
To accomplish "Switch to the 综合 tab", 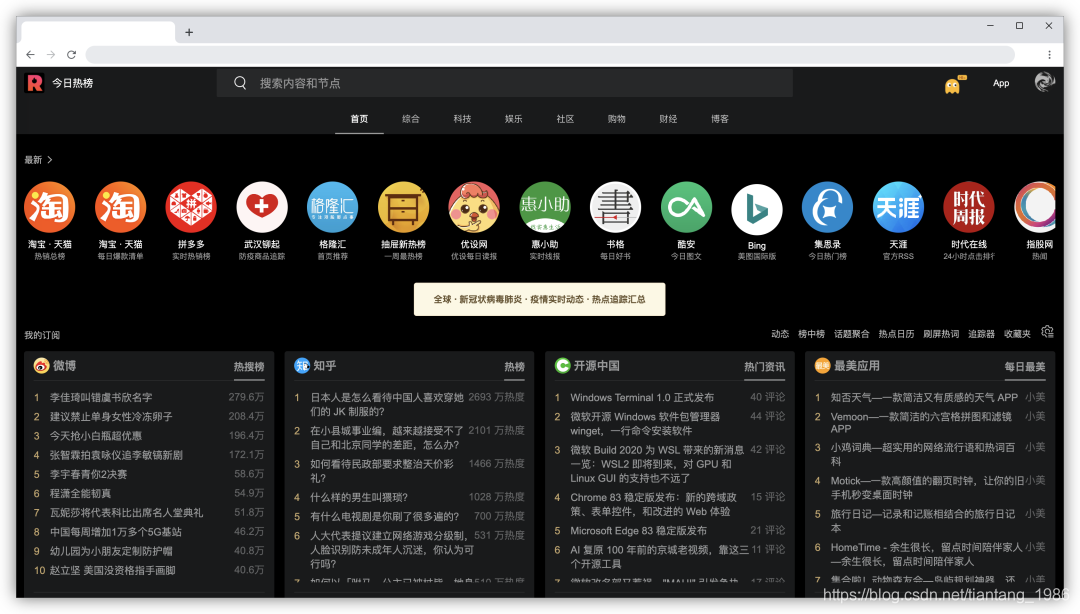I will pos(411,119).
